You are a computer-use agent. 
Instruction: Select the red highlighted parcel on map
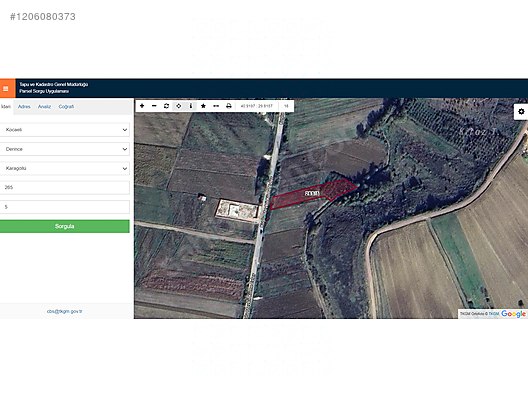click(313, 195)
